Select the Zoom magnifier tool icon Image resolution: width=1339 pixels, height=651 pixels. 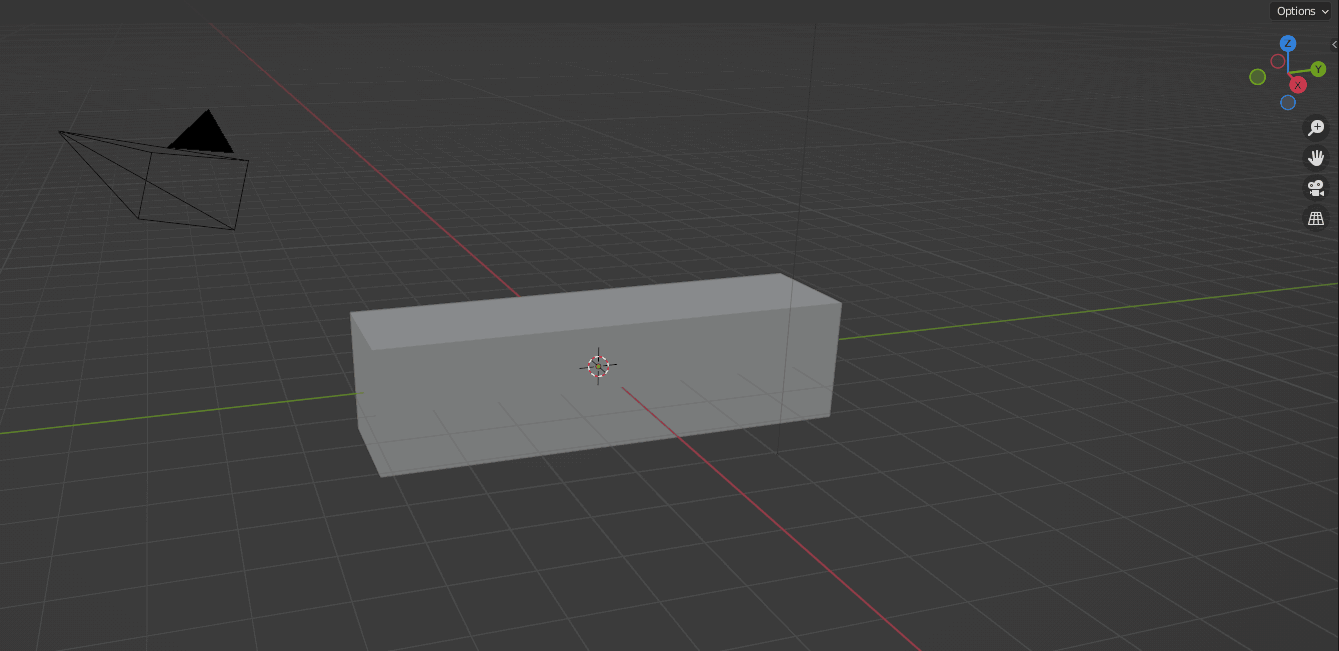tap(1316, 128)
